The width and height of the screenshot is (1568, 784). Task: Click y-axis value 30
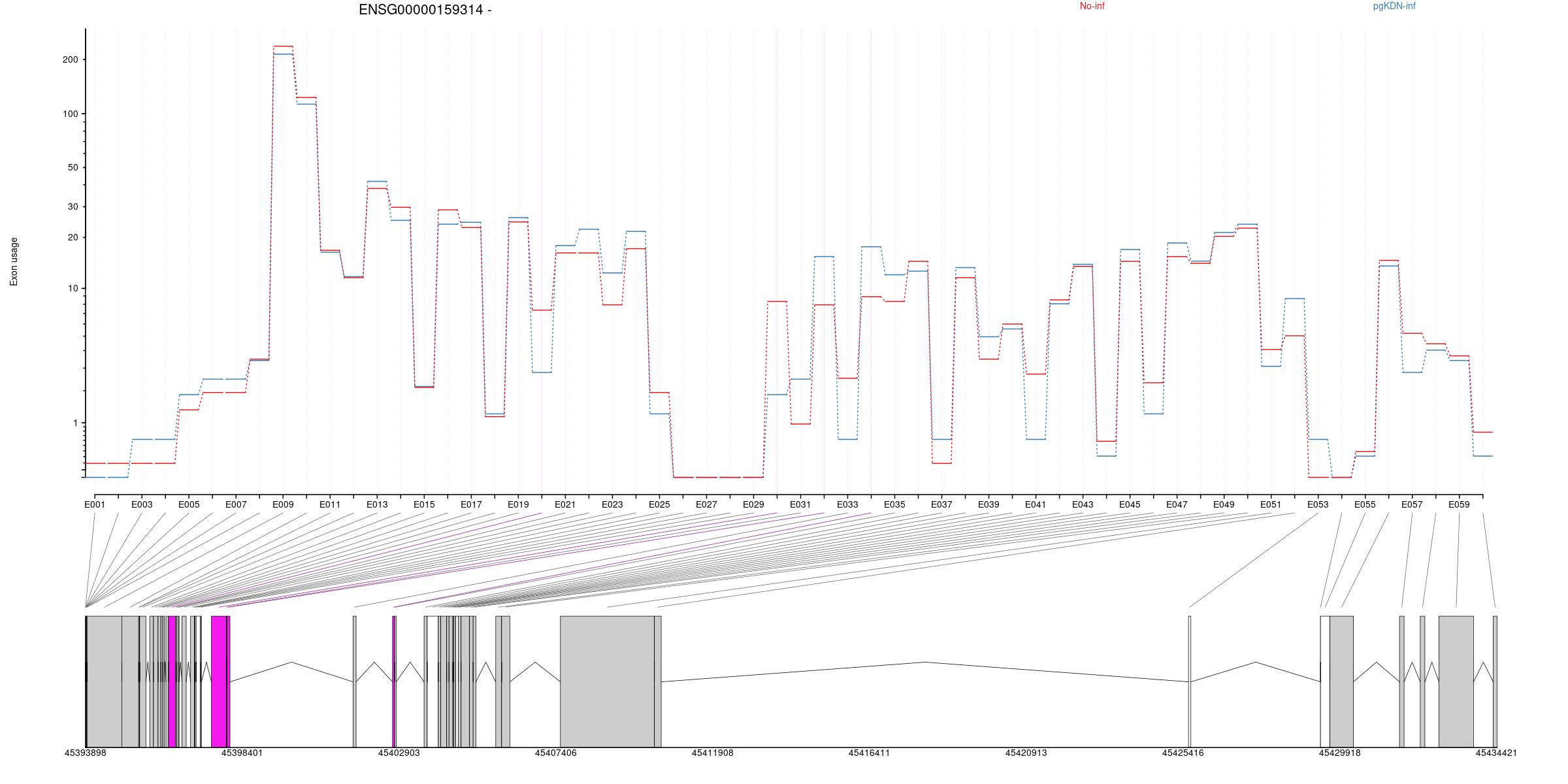click(73, 206)
